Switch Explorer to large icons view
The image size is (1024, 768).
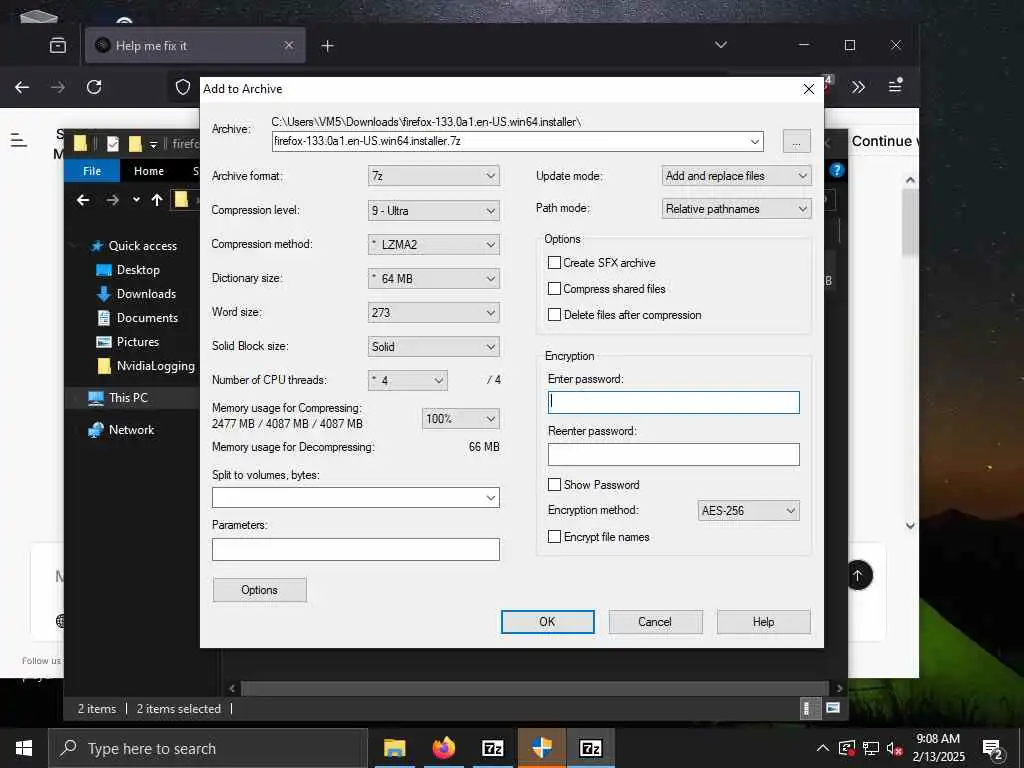[x=833, y=708]
